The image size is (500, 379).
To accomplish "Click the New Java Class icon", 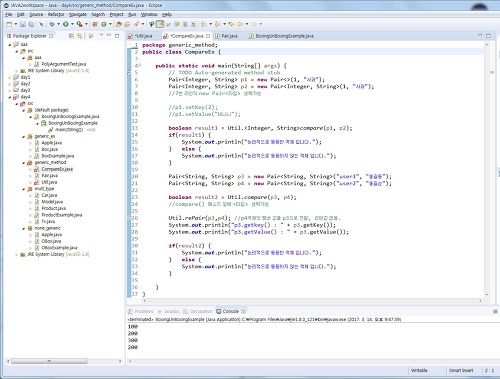I will coord(104,24).
